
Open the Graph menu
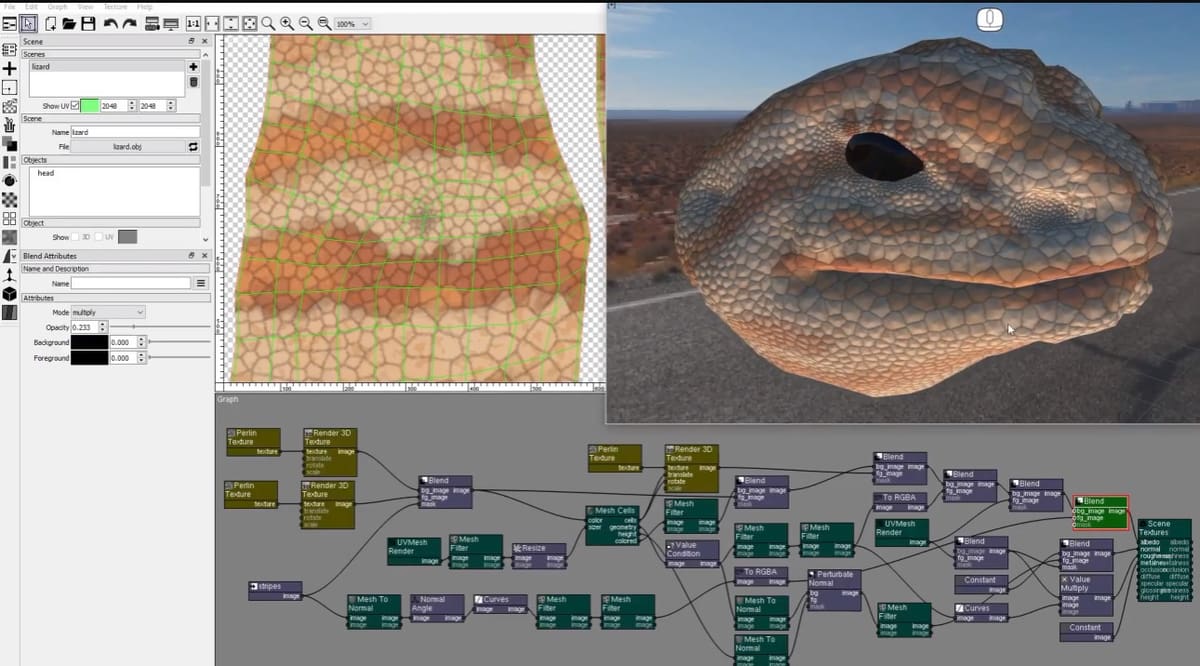(57, 6)
